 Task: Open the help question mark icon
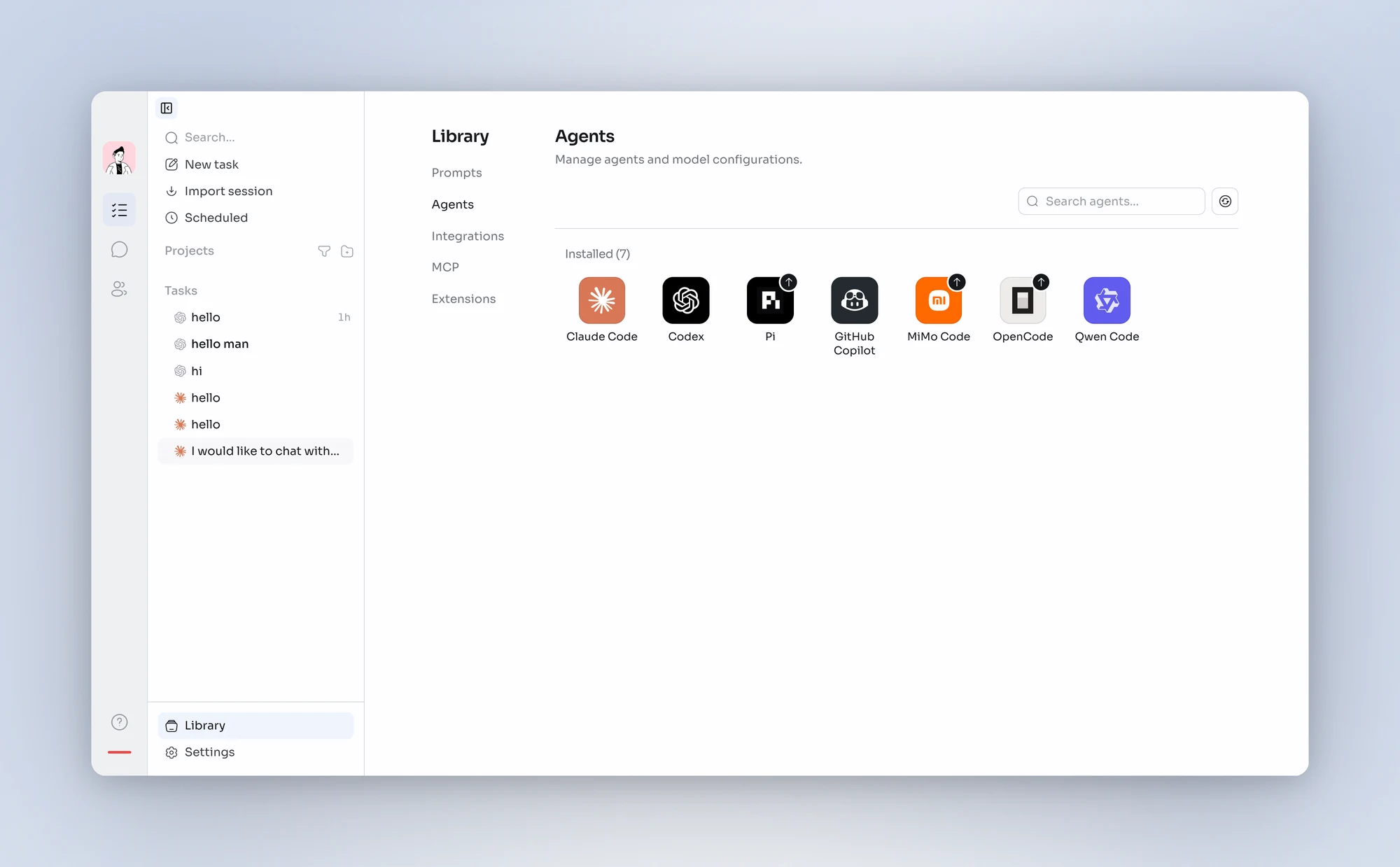tap(120, 722)
